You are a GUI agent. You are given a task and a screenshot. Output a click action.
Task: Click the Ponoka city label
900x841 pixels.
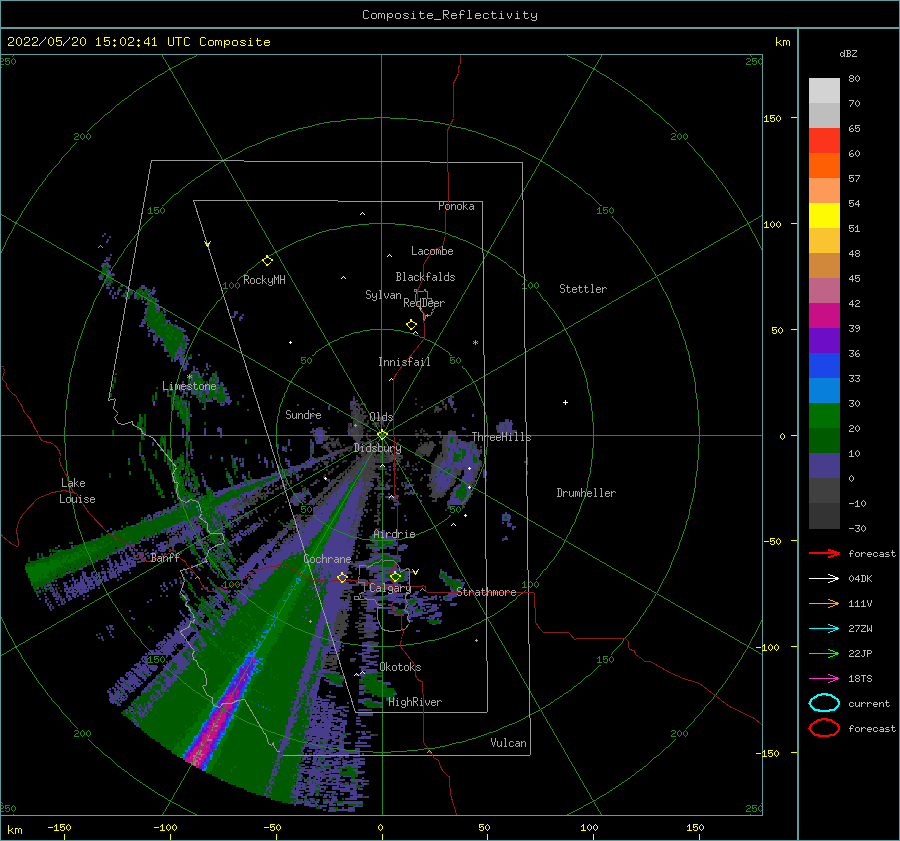tap(456, 206)
